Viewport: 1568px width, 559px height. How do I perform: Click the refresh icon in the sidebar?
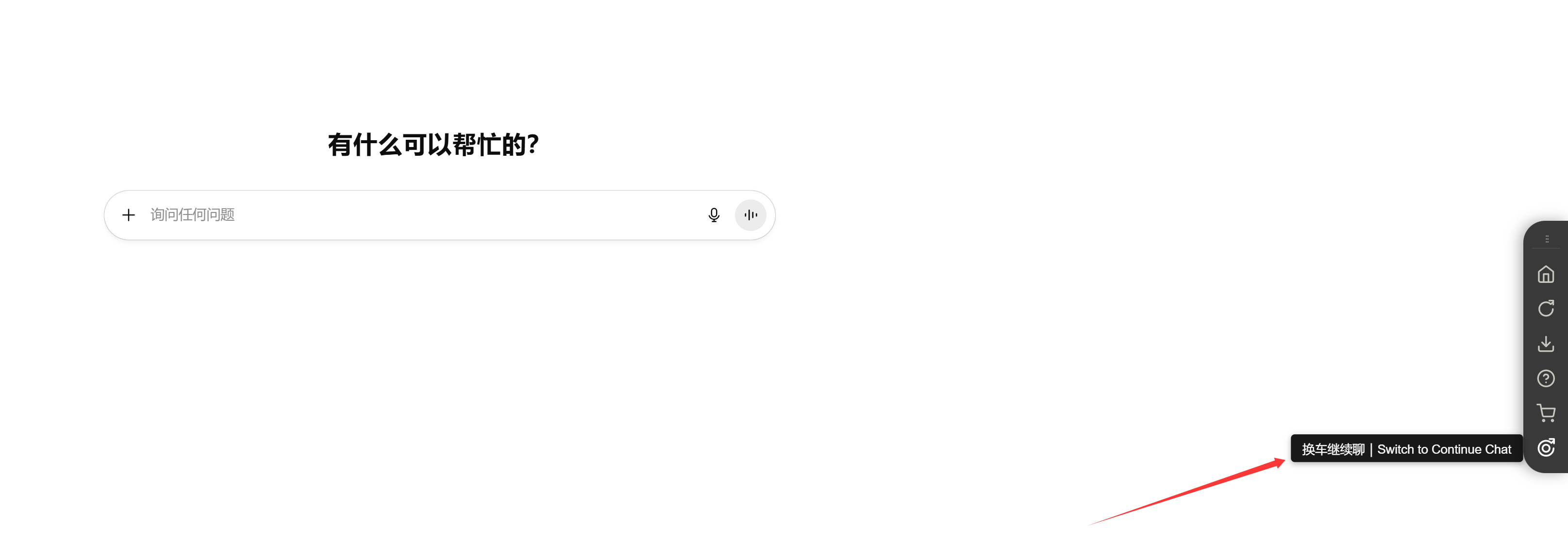pos(1546,309)
